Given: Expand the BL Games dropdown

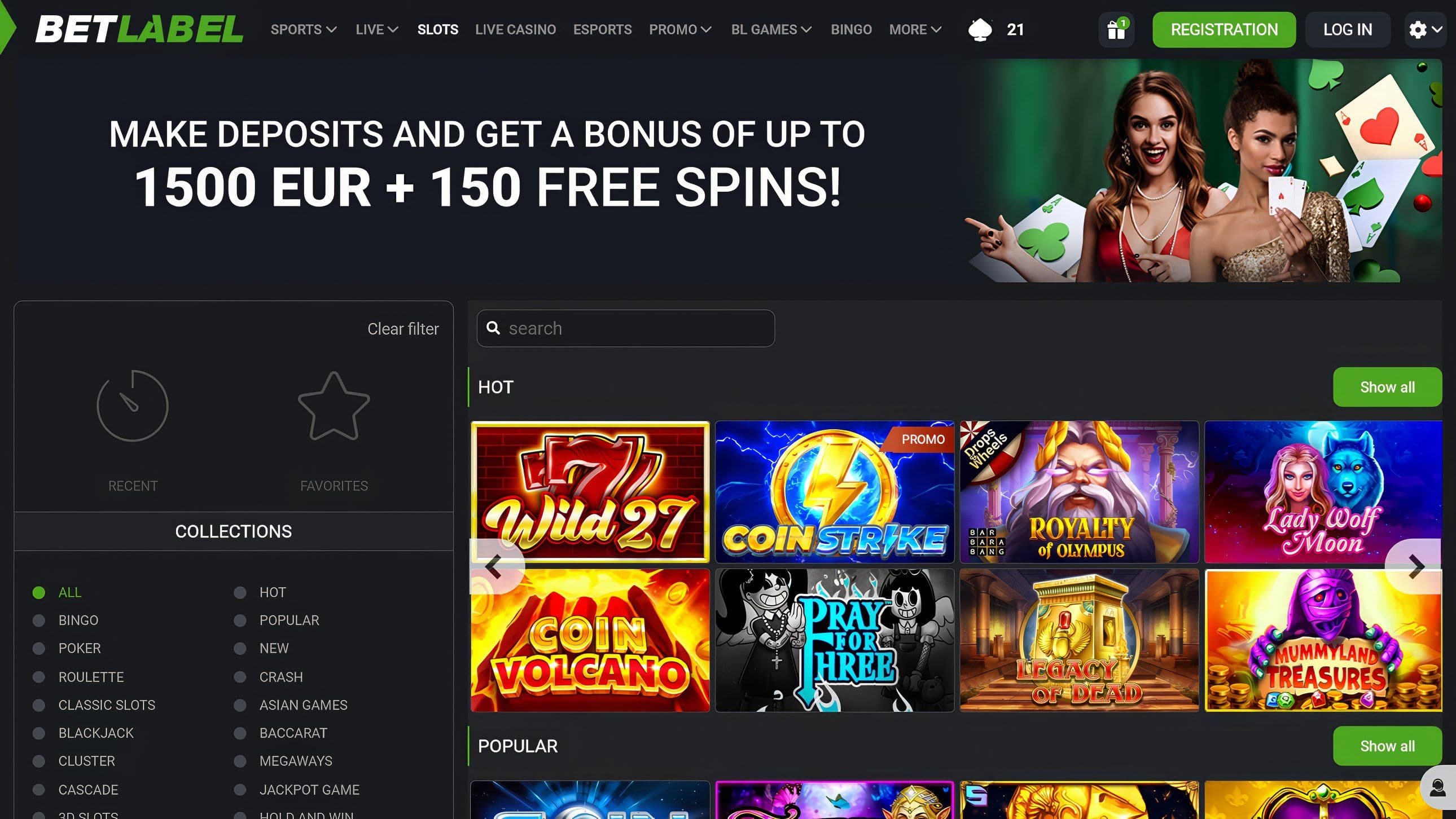Looking at the screenshot, I should pos(771,29).
